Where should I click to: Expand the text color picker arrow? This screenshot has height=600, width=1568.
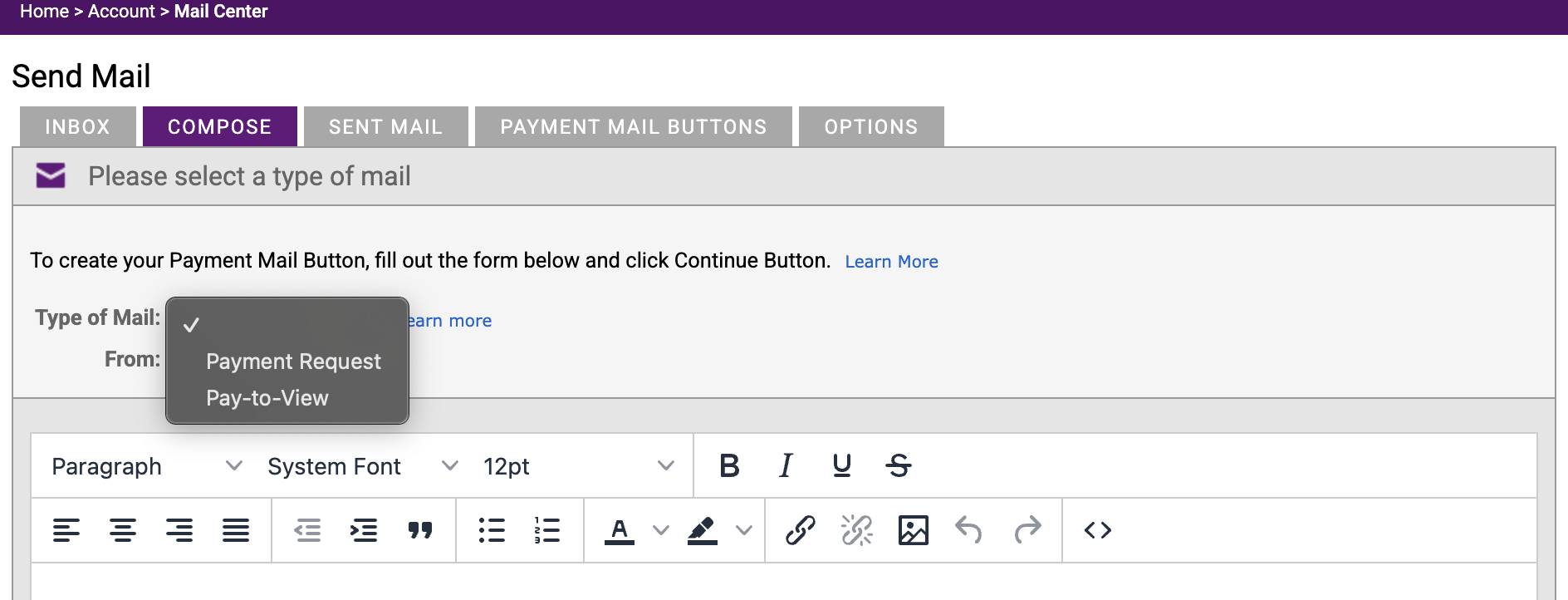click(x=661, y=530)
